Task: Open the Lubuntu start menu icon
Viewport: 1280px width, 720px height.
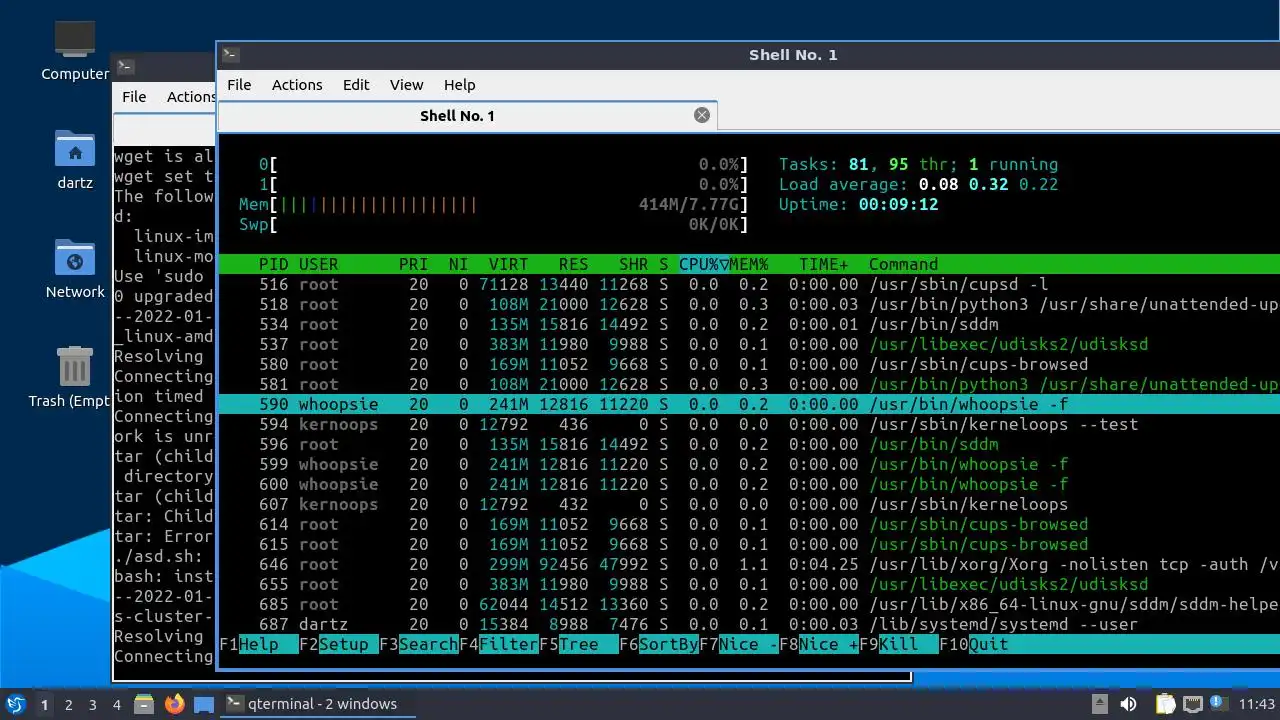Action: [15, 704]
